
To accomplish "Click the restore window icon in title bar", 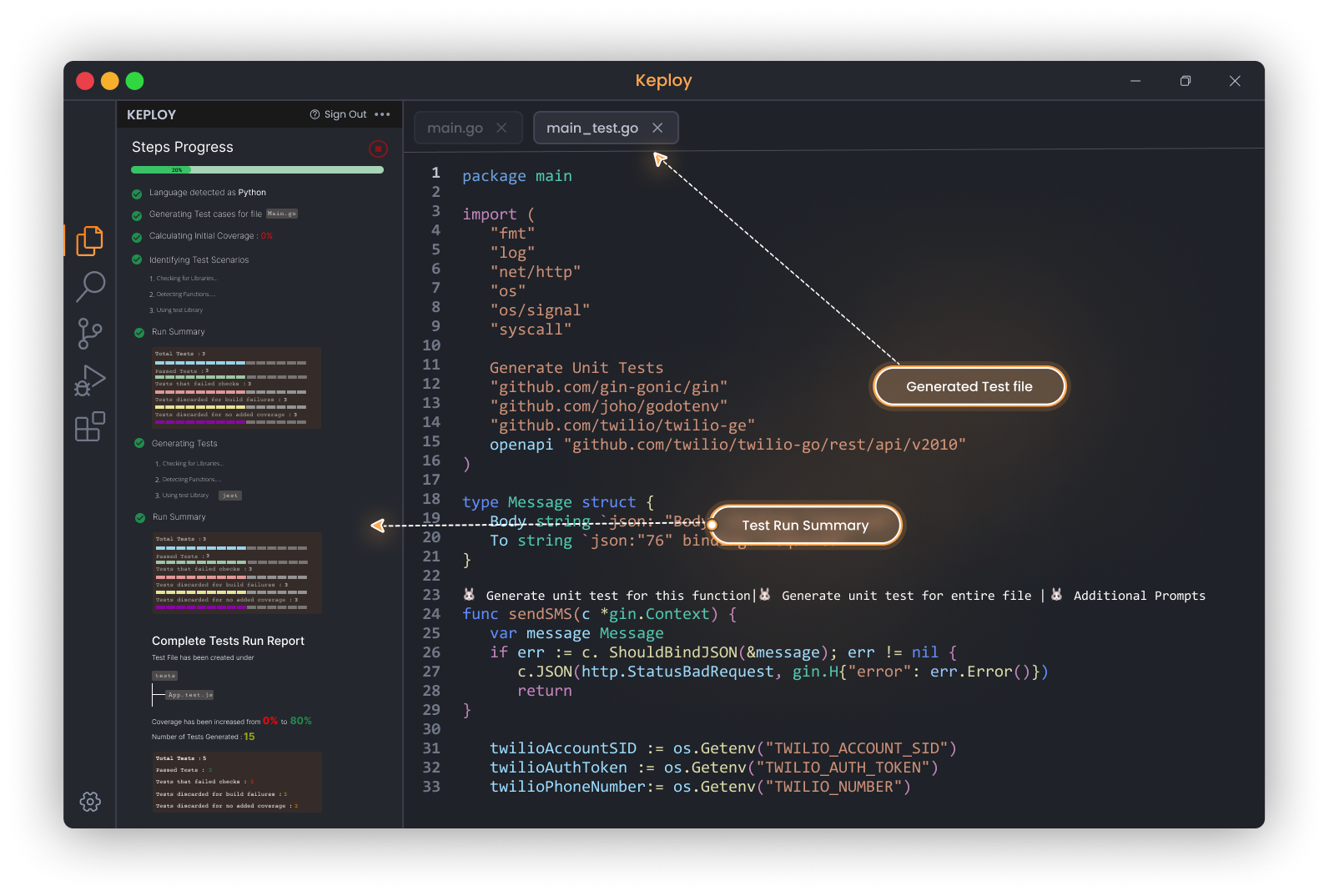I will 1185,81.
